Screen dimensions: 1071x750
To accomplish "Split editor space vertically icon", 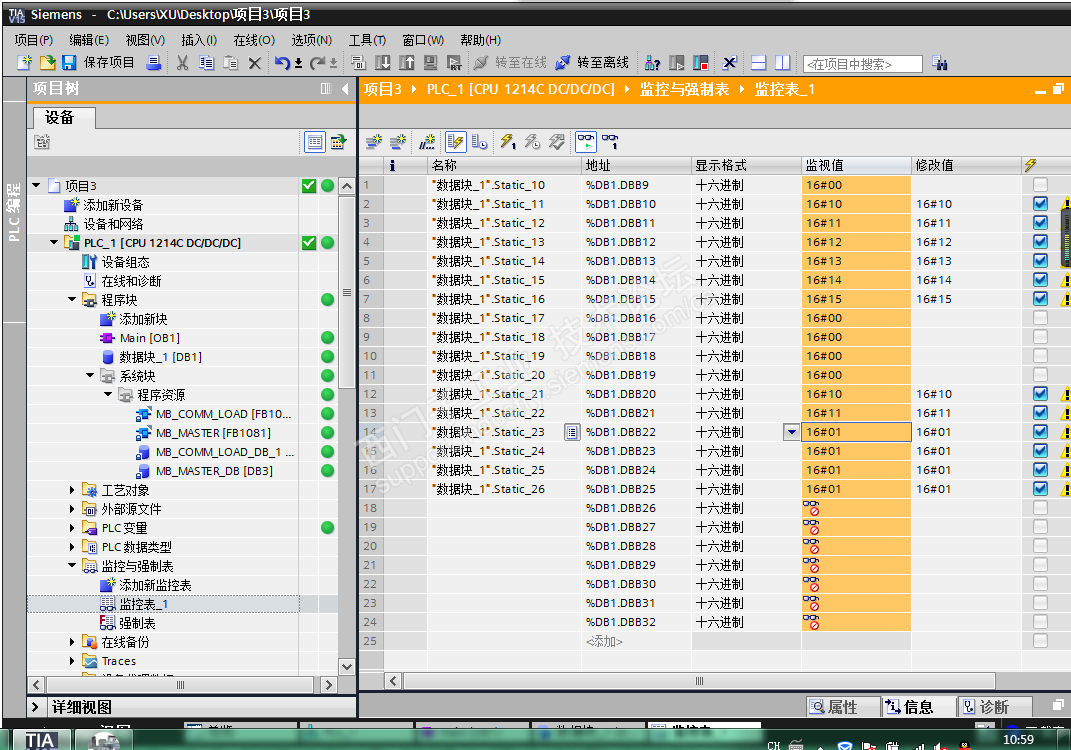I will pos(782,64).
